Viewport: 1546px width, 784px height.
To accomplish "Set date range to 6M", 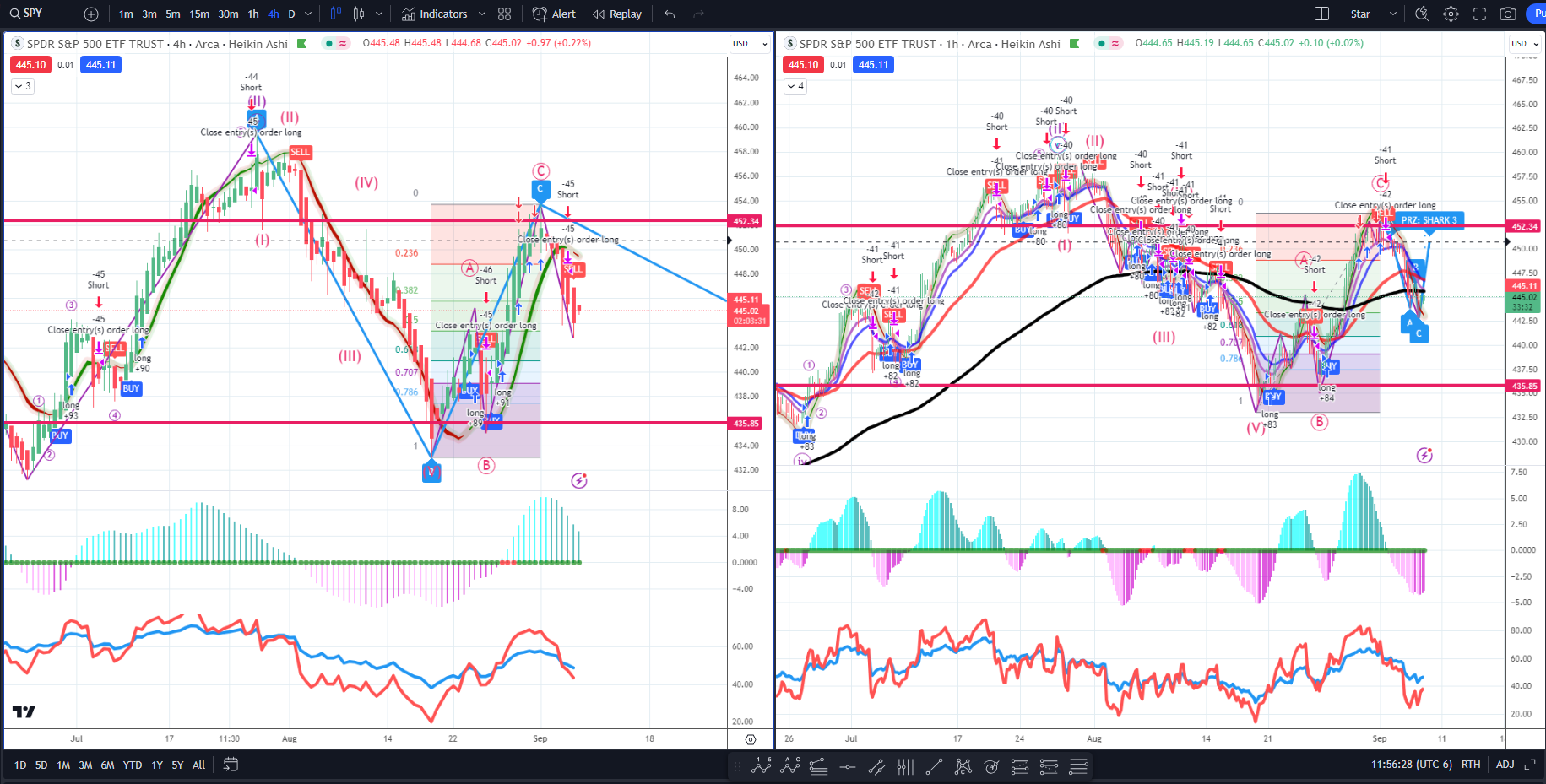I will pyautogui.click(x=107, y=765).
